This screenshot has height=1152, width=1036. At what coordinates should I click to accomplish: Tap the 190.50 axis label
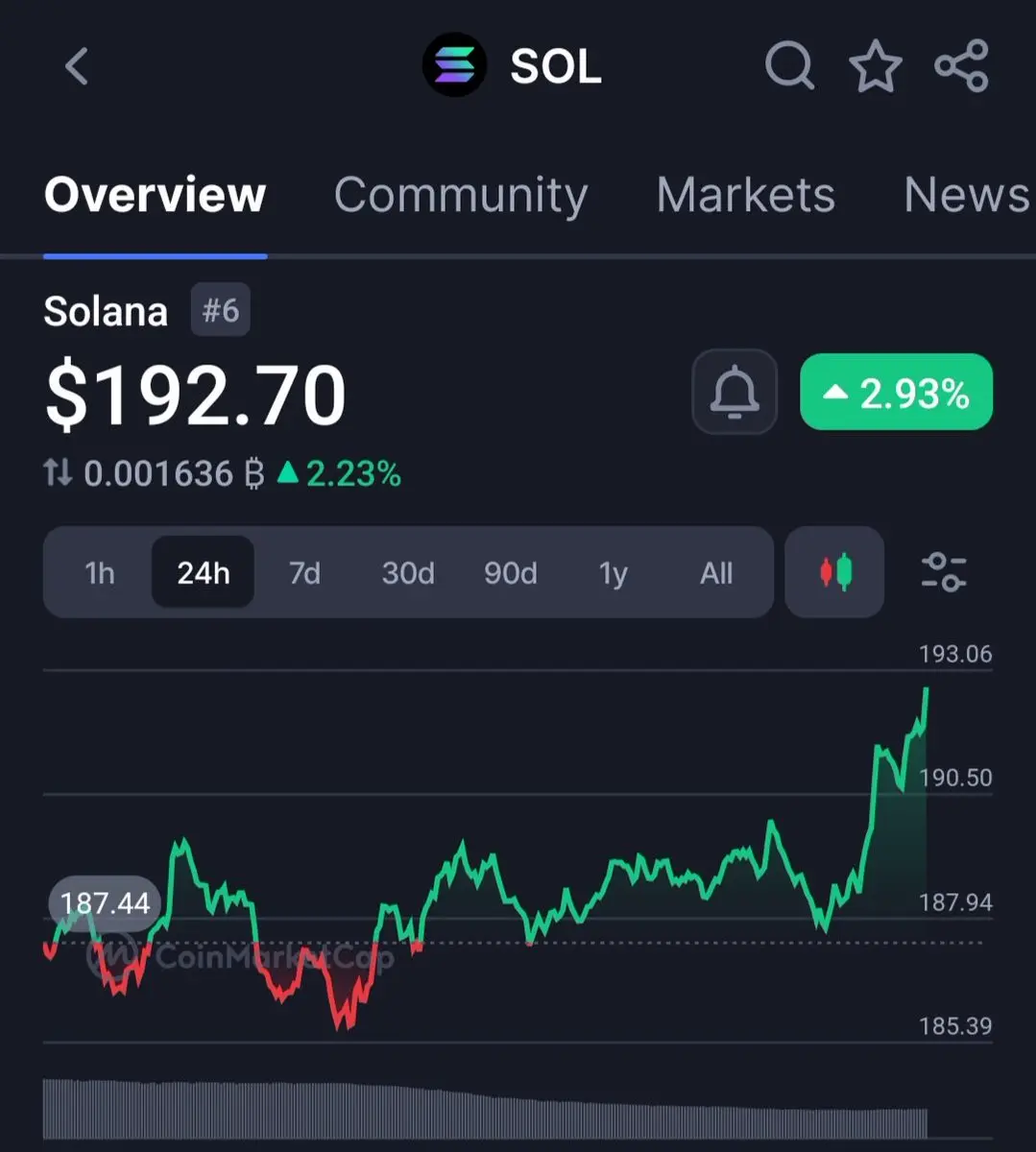[955, 778]
